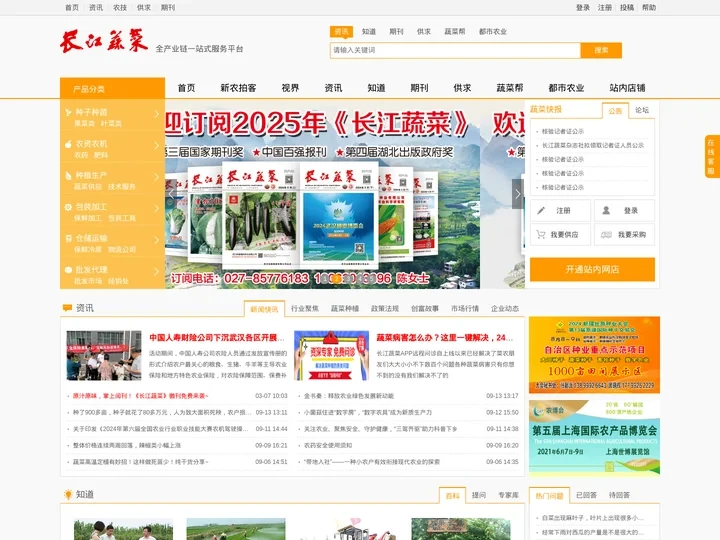Switch to the 热门问题 tab
The width and height of the screenshot is (720, 540).
549,495
